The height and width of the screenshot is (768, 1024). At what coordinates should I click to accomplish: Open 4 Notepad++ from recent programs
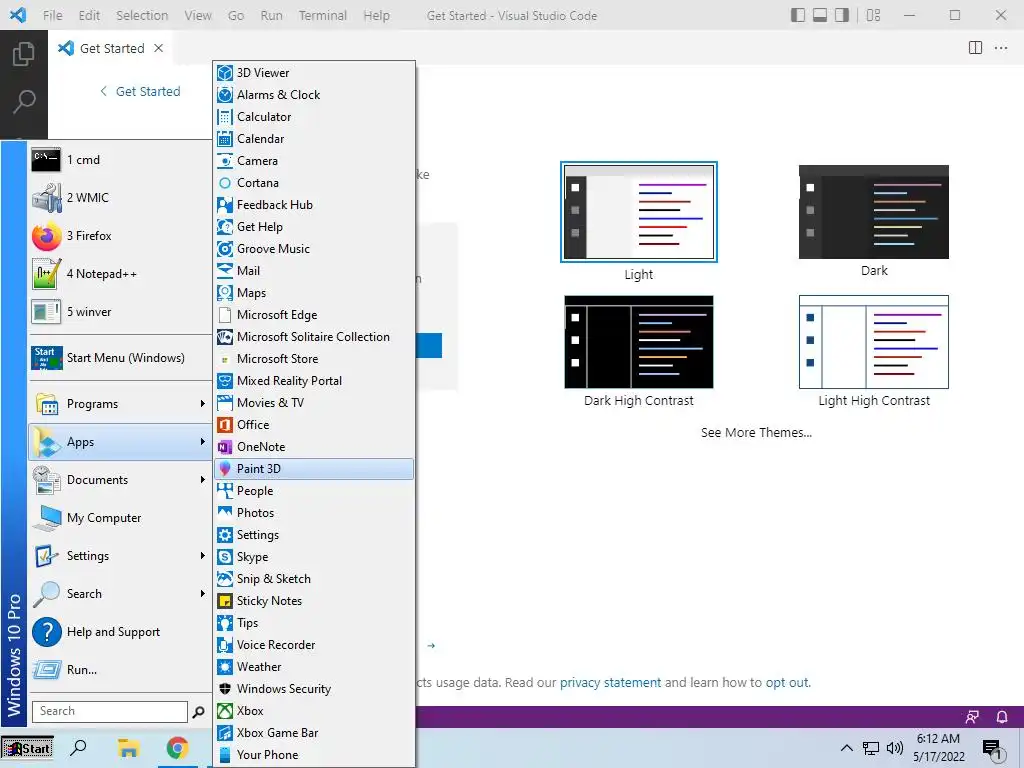pyautogui.click(x=120, y=274)
